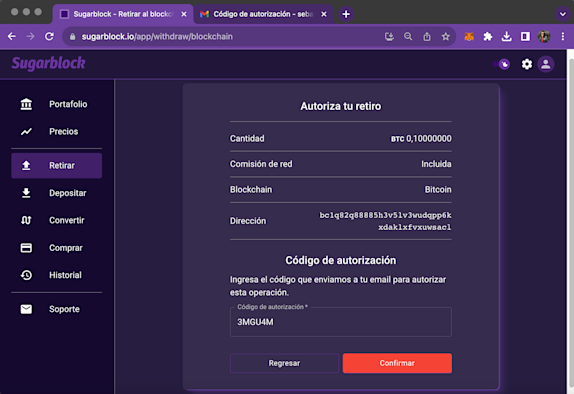The width and height of the screenshot is (574, 394).
Task: Open a new browser tab
Action: (x=346, y=14)
